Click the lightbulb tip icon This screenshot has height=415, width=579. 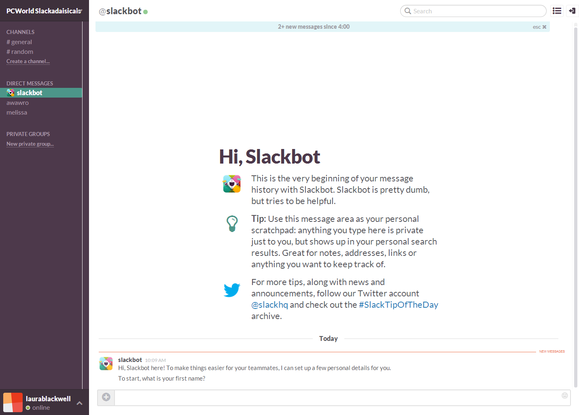[232, 224]
